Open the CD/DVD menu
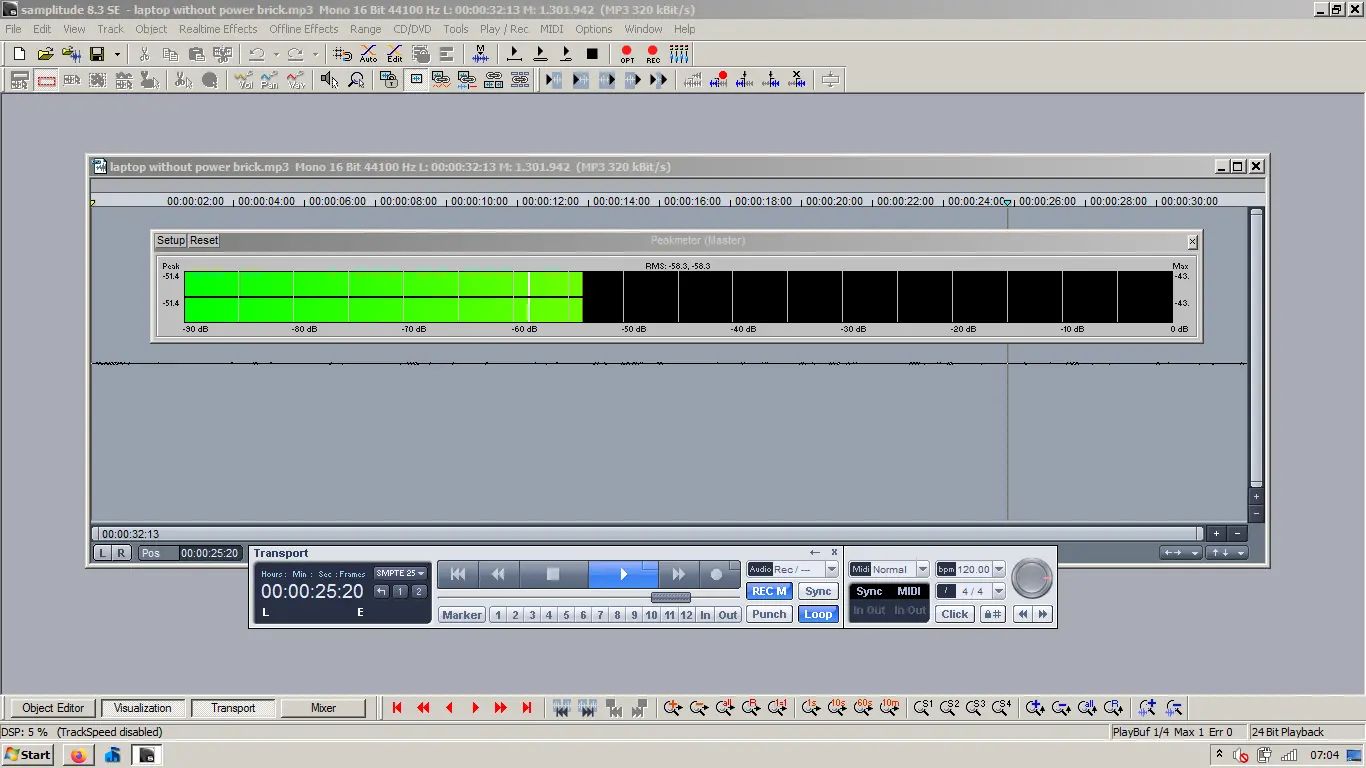 412,29
